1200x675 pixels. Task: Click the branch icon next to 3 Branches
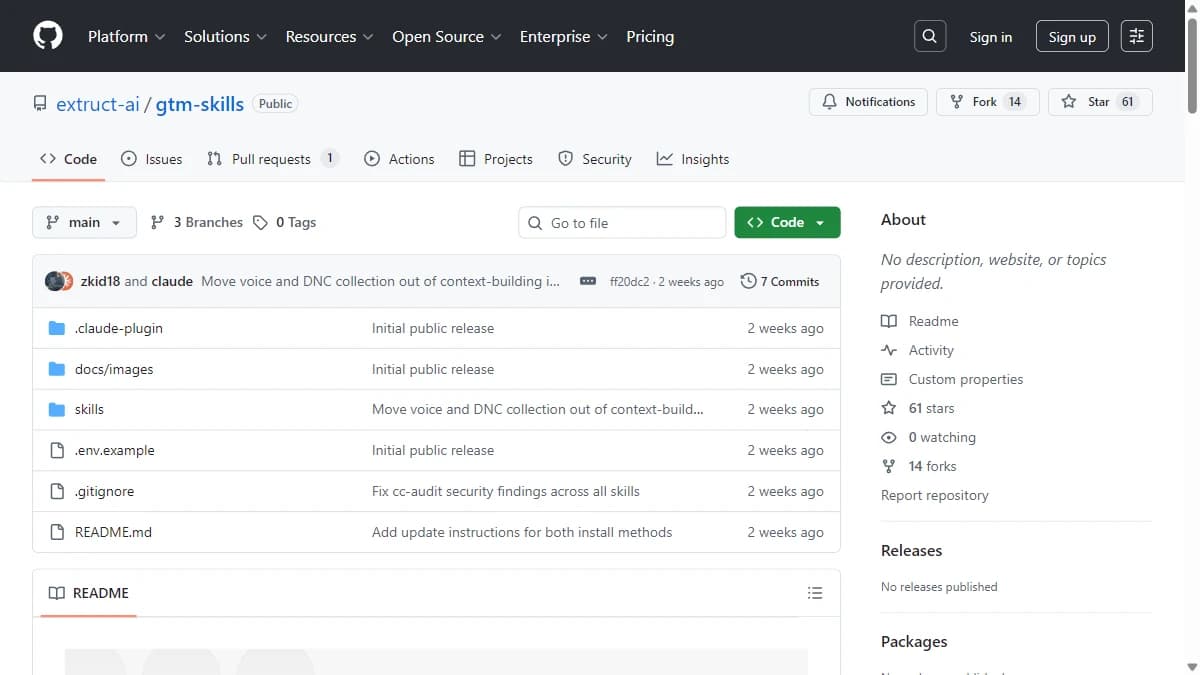[157, 222]
